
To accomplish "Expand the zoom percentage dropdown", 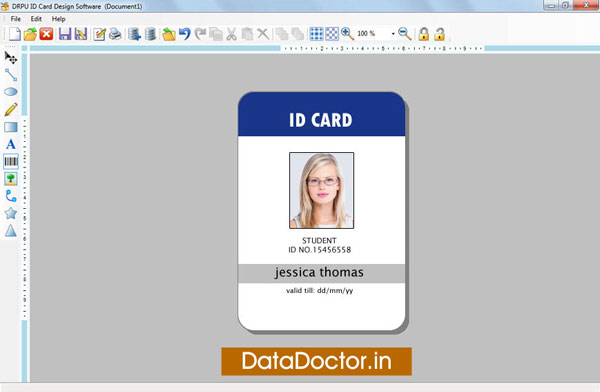I will pyautogui.click(x=393, y=34).
